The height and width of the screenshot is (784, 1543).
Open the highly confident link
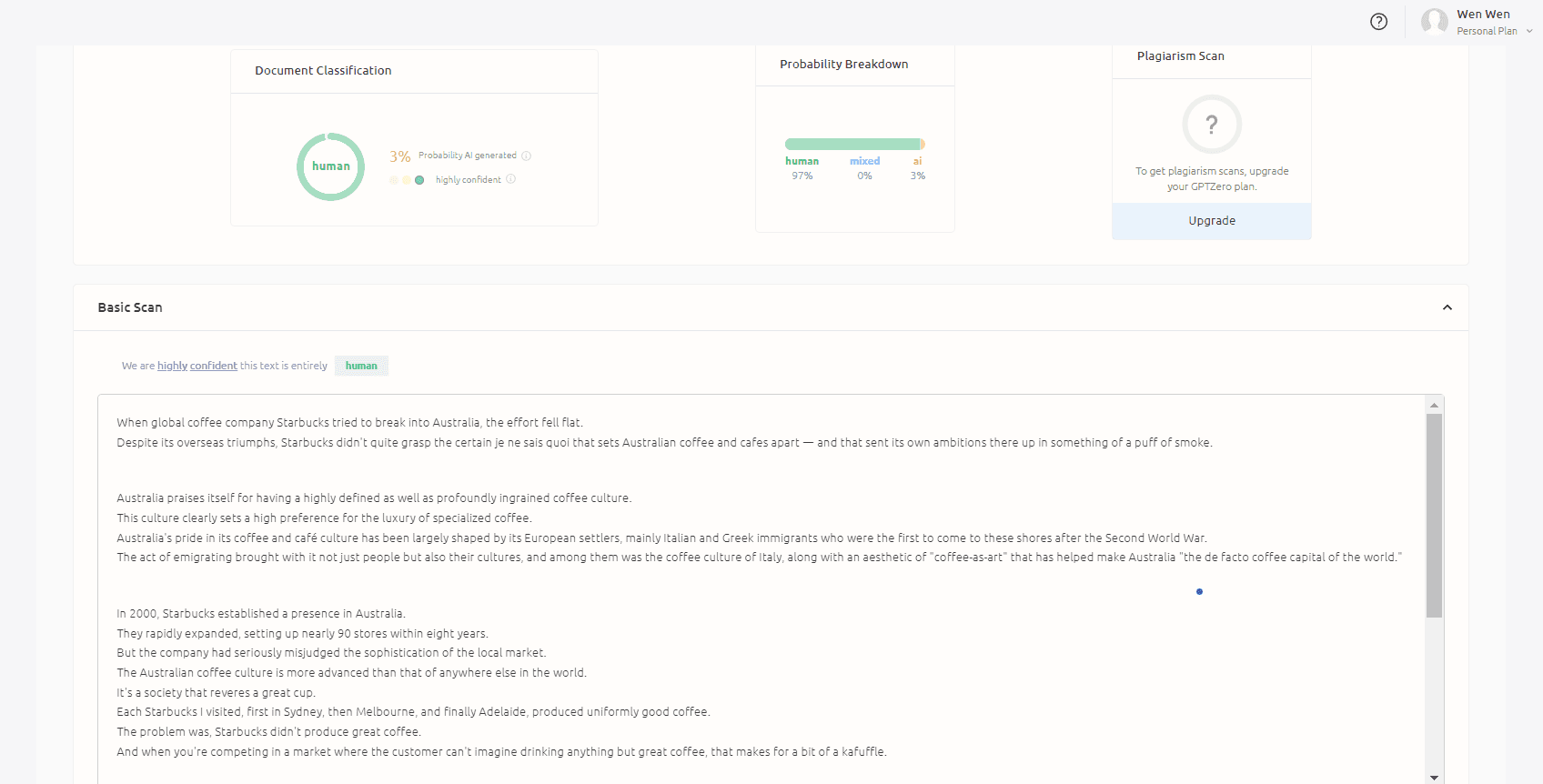[197, 366]
